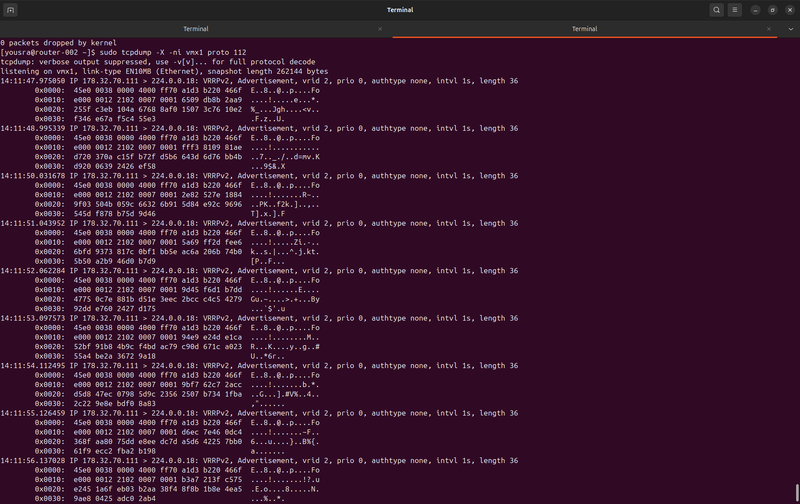
Task: Click hex row starting '4775 0c7e 881b'
Action: coord(177,299)
